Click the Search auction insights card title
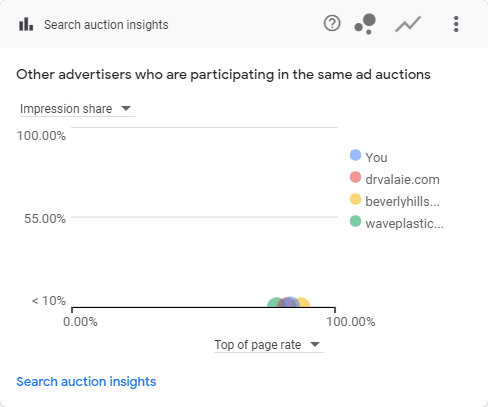The image size is (488, 407). (x=106, y=25)
